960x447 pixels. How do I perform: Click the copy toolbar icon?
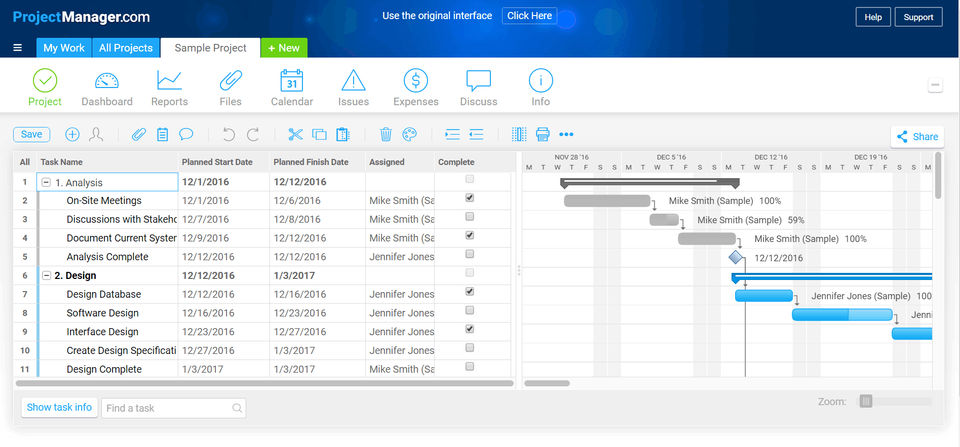[x=319, y=135]
